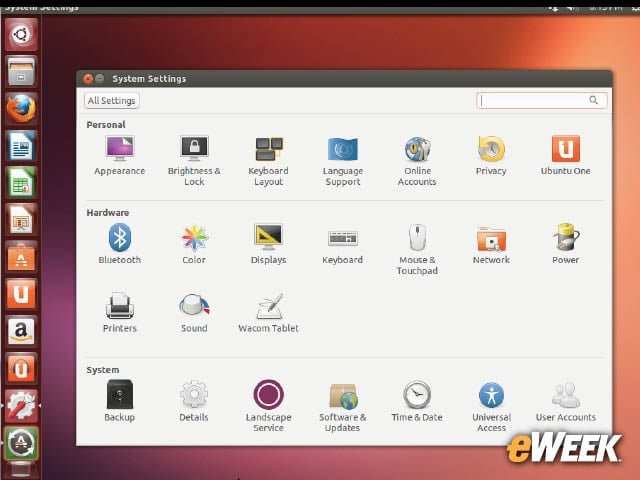Open Bluetooth settings
640x480 pixels.
(x=120, y=244)
